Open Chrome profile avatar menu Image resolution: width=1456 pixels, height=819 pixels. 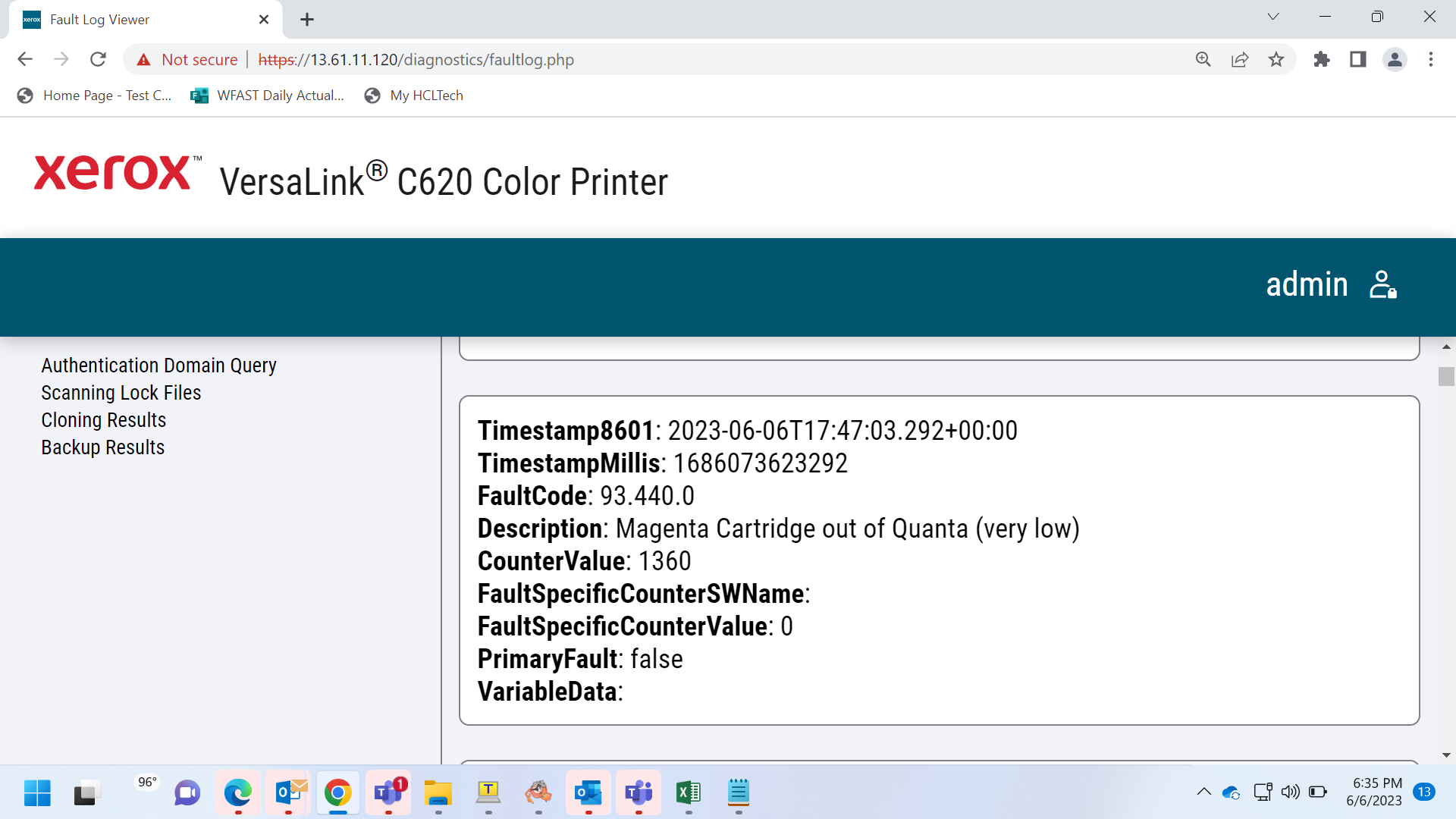[1395, 59]
